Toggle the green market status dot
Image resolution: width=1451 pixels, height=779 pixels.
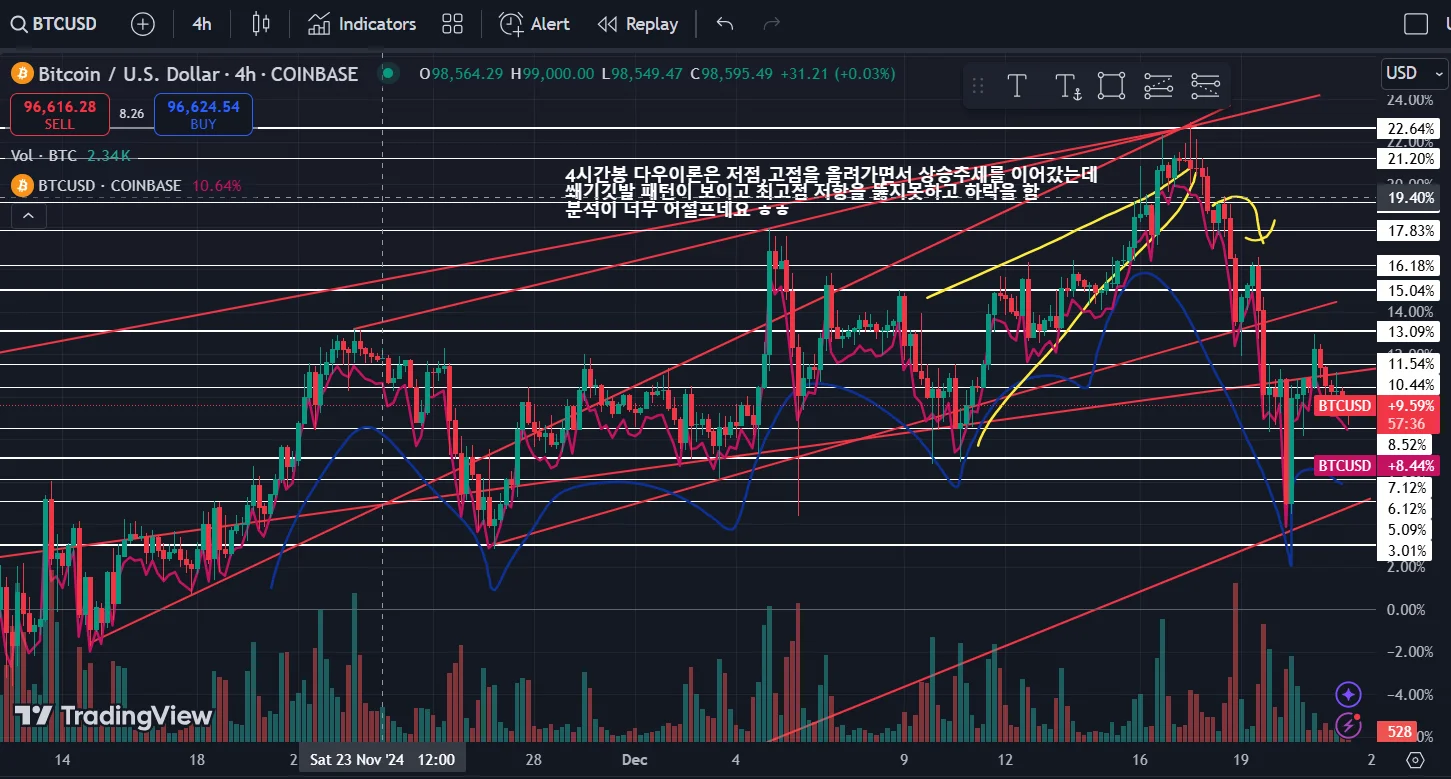[x=388, y=73]
